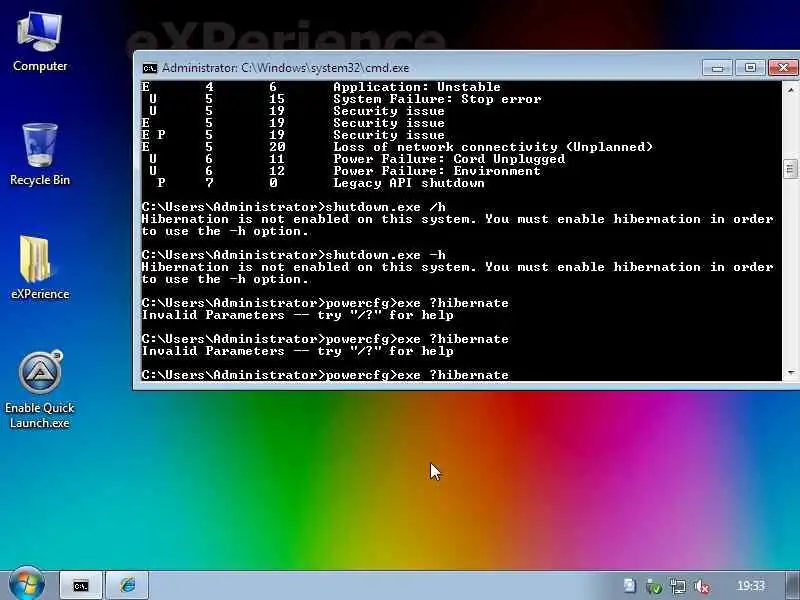This screenshot has width=800, height=600.
Task: Minimize the cmd.exe window
Action: coord(718,67)
